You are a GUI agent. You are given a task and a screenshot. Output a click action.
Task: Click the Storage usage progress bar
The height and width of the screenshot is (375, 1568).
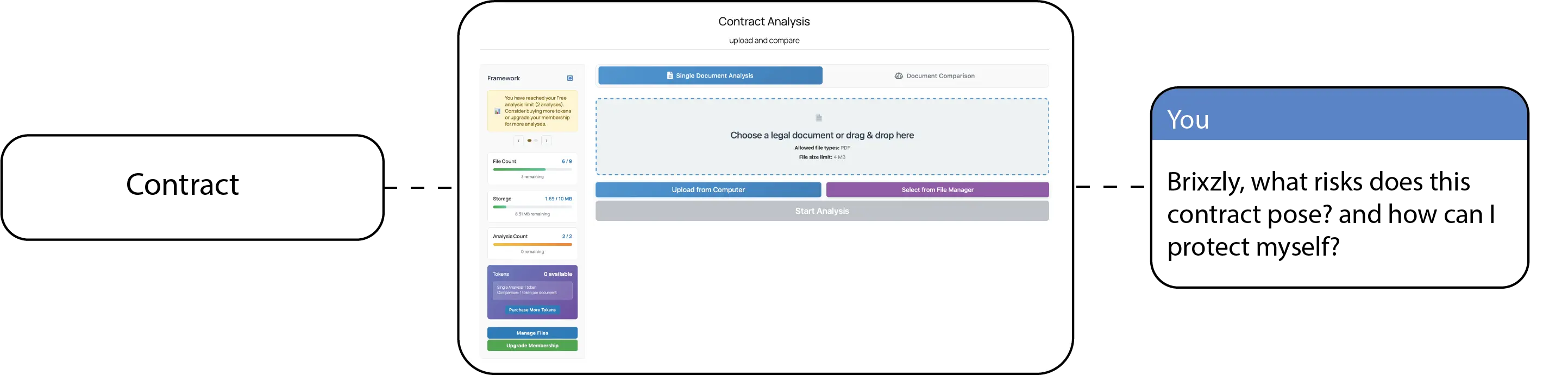click(532, 207)
